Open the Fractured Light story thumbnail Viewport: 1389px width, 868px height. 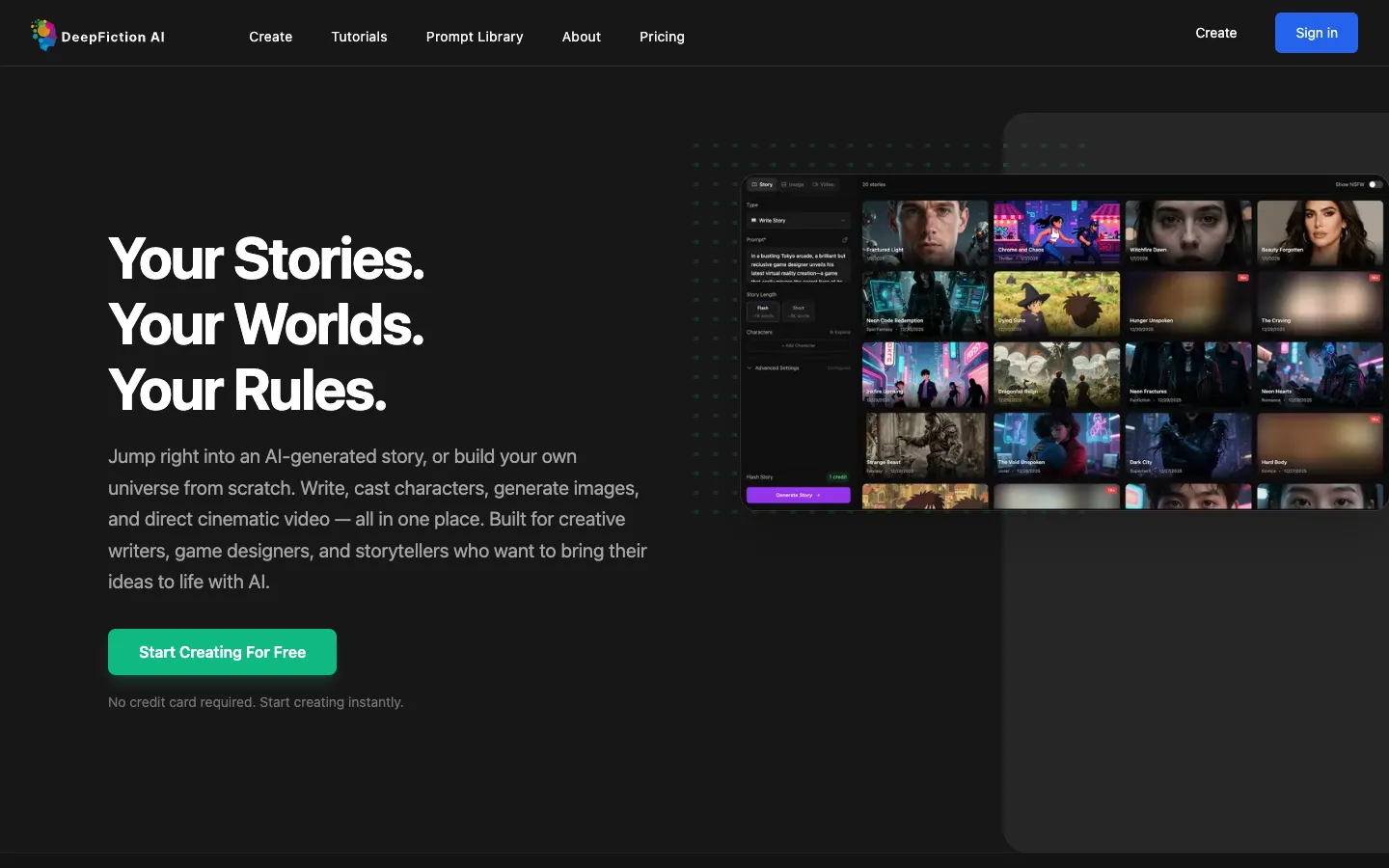(x=925, y=233)
